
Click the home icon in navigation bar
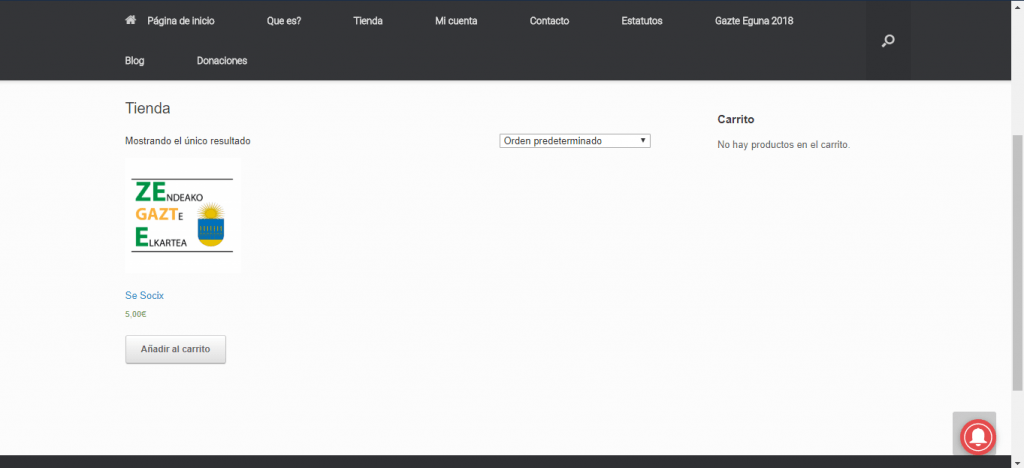pyautogui.click(x=131, y=20)
